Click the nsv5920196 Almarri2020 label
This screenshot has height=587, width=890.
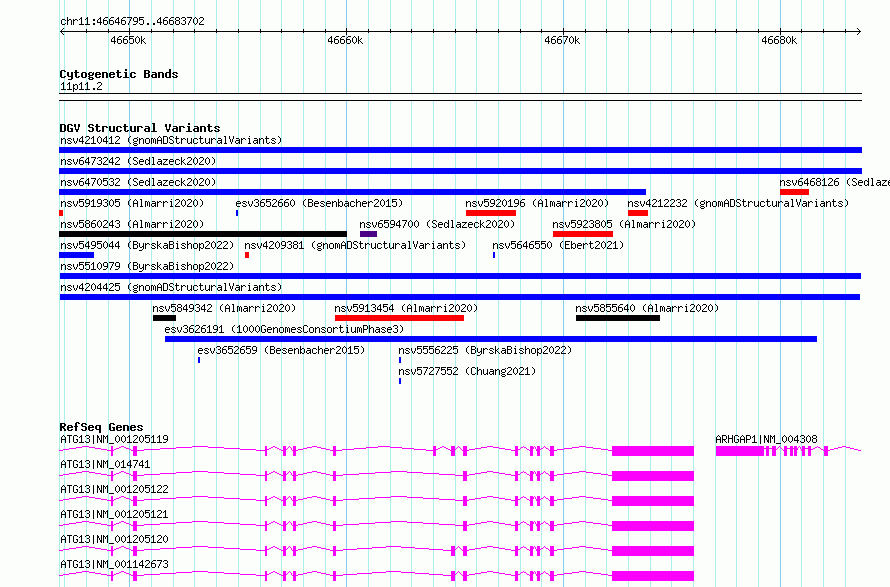(x=537, y=203)
